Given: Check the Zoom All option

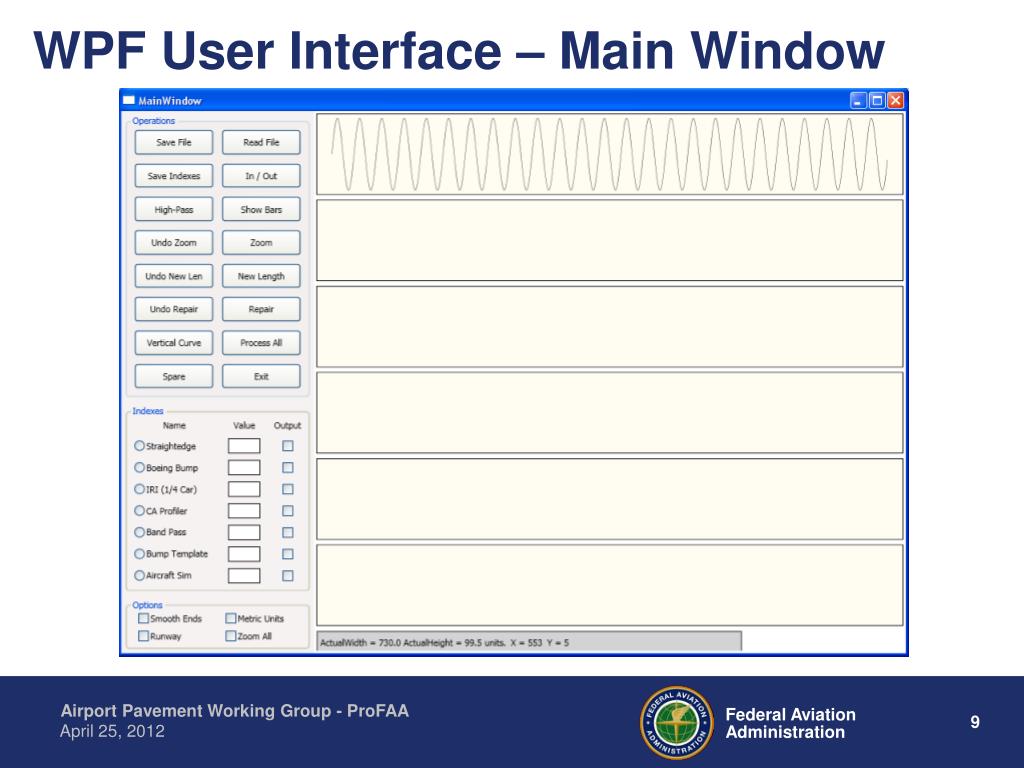Looking at the screenshot, I should [231, 636].
